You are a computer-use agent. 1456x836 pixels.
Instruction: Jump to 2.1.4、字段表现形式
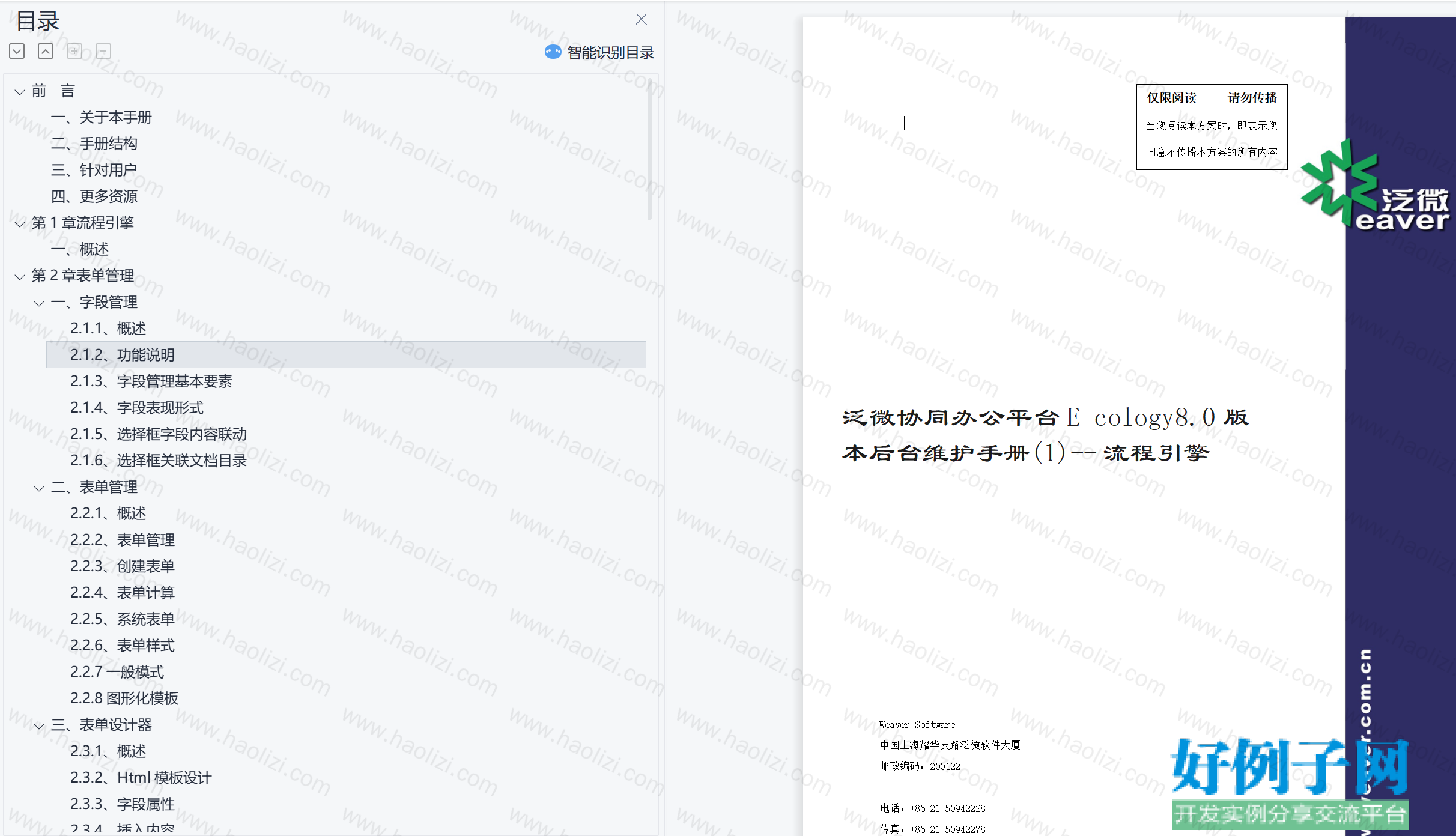click(x=137, y=408)
